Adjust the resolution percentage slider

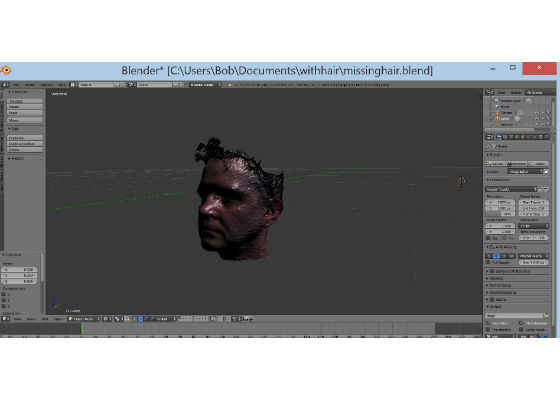pyautogui.click(x=500, y=214)
